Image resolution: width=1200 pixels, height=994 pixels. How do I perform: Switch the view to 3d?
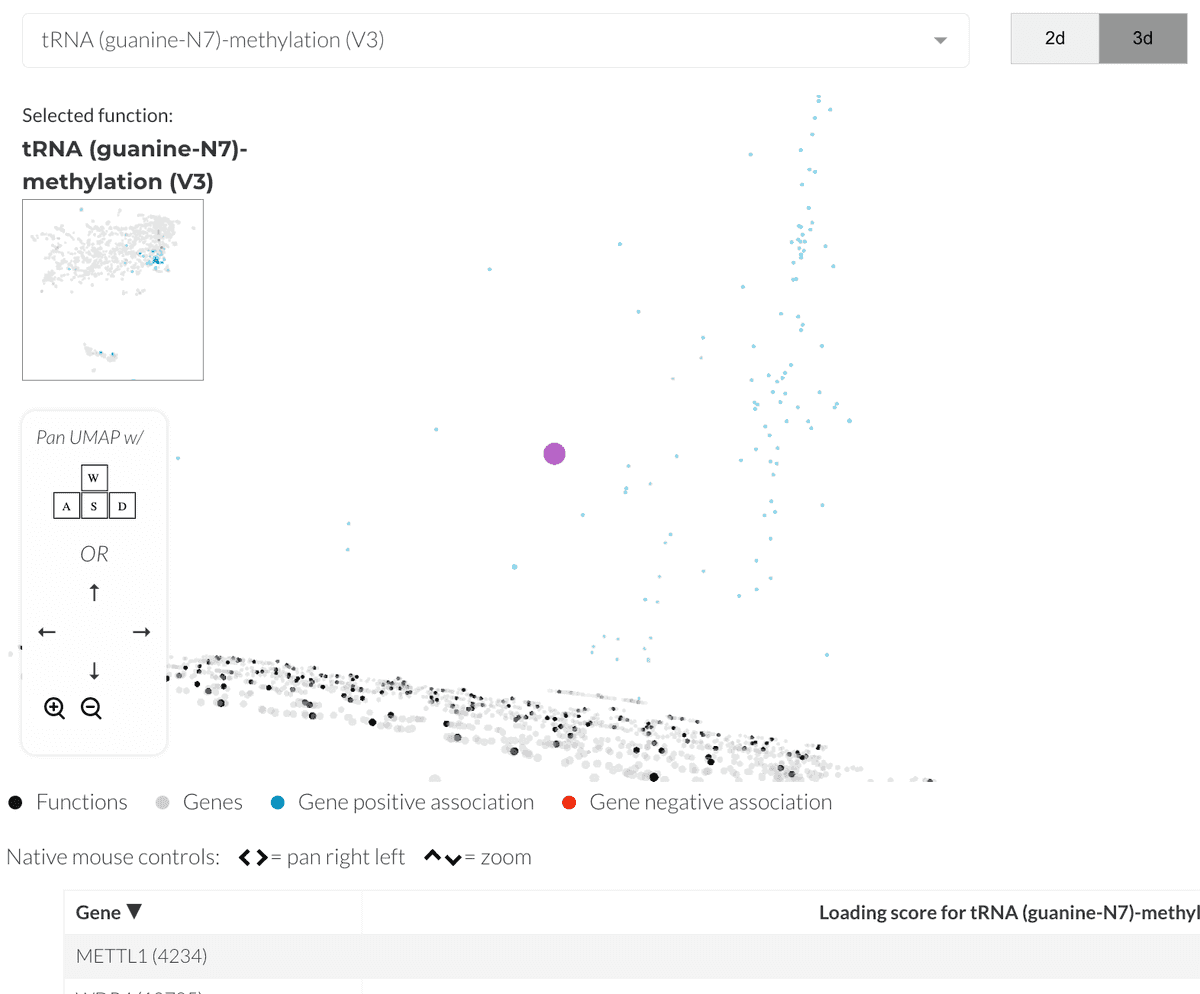point(1142,39)
